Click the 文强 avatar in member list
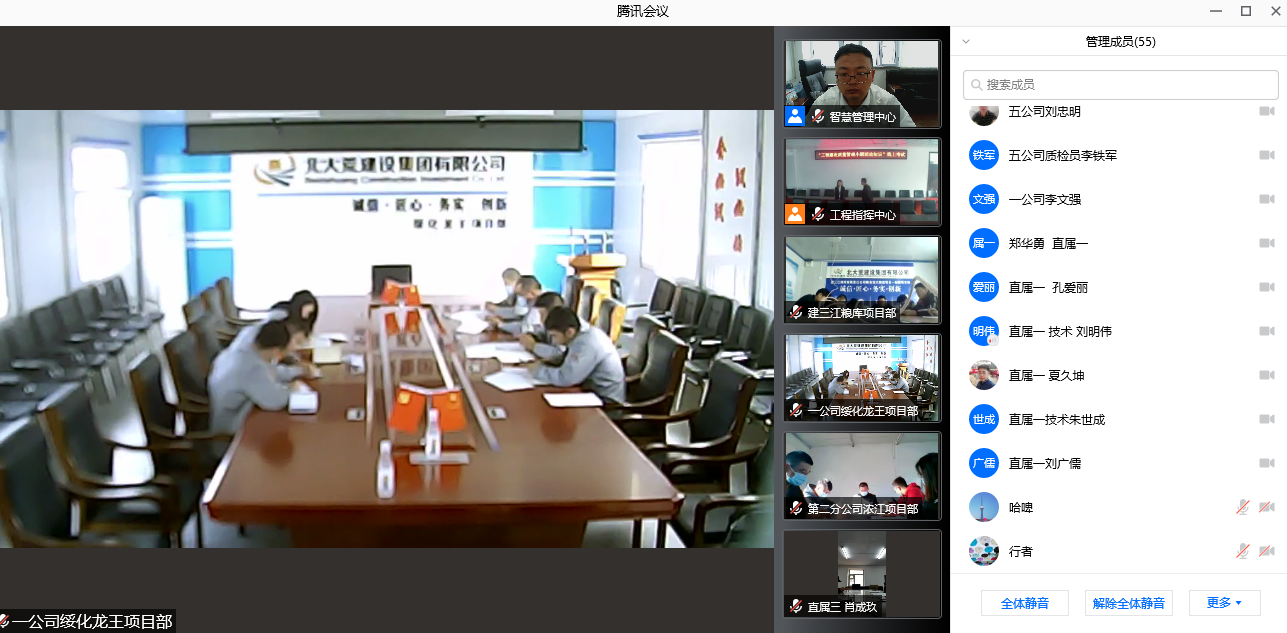This screenshot has height=633, width=1287. tap(984, 199)
